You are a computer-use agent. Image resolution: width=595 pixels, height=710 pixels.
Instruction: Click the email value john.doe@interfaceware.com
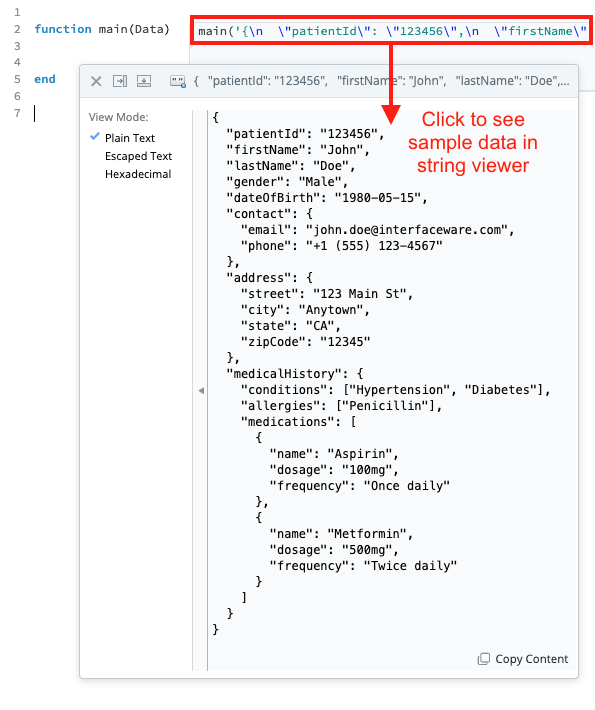407,230
